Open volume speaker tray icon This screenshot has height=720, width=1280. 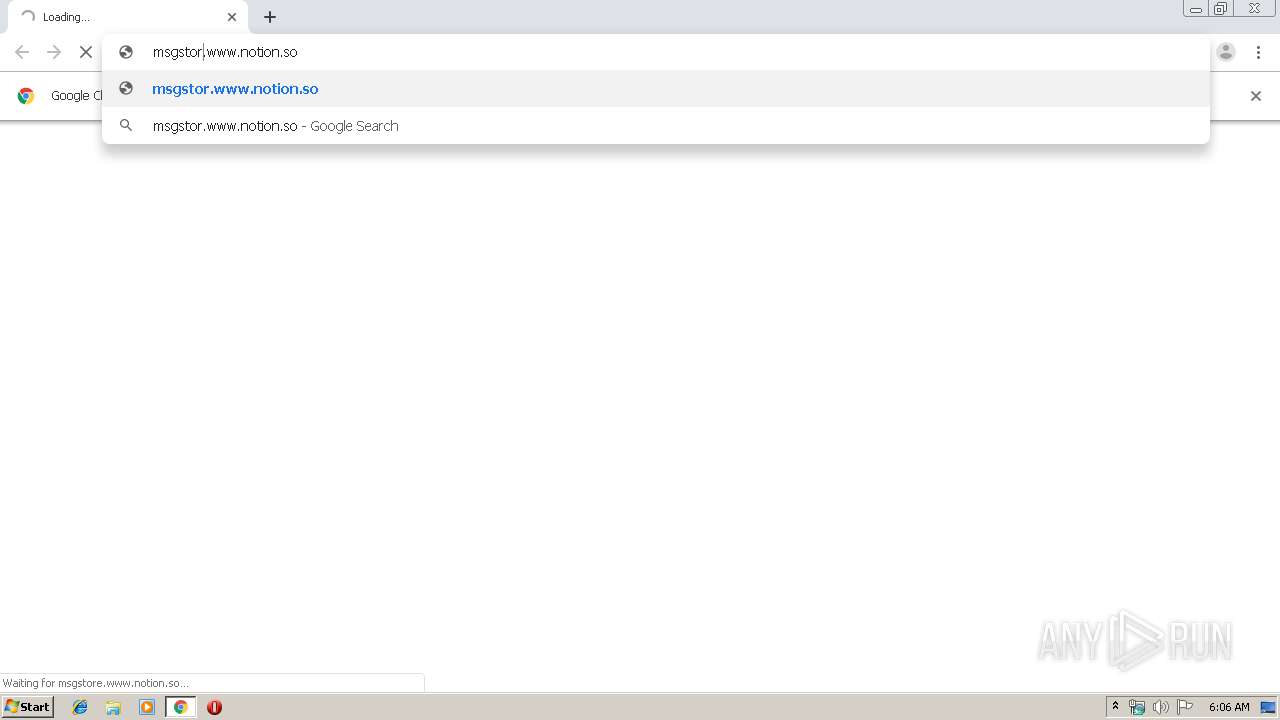coord(1160,707)
